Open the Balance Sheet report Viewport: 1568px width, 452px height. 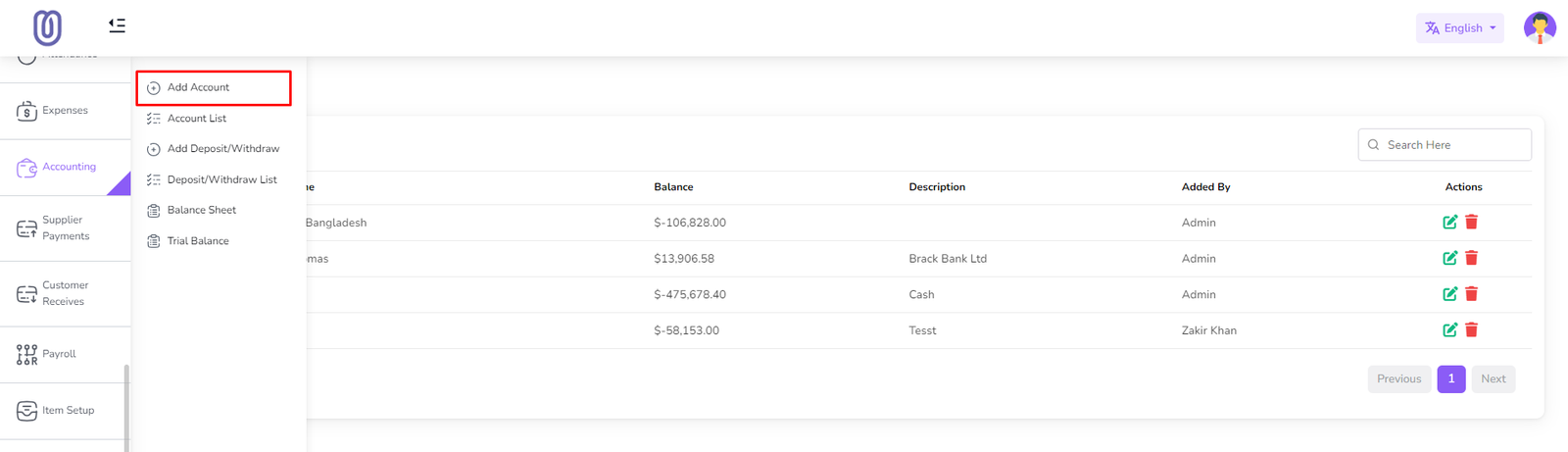(201, 210)
